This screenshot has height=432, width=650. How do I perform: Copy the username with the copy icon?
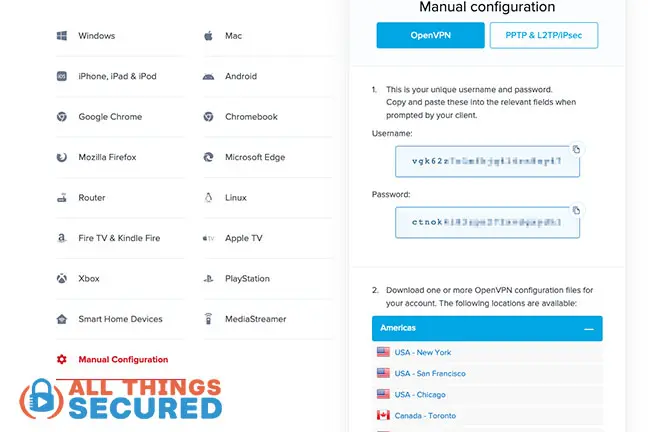click(x=576, y=150)
